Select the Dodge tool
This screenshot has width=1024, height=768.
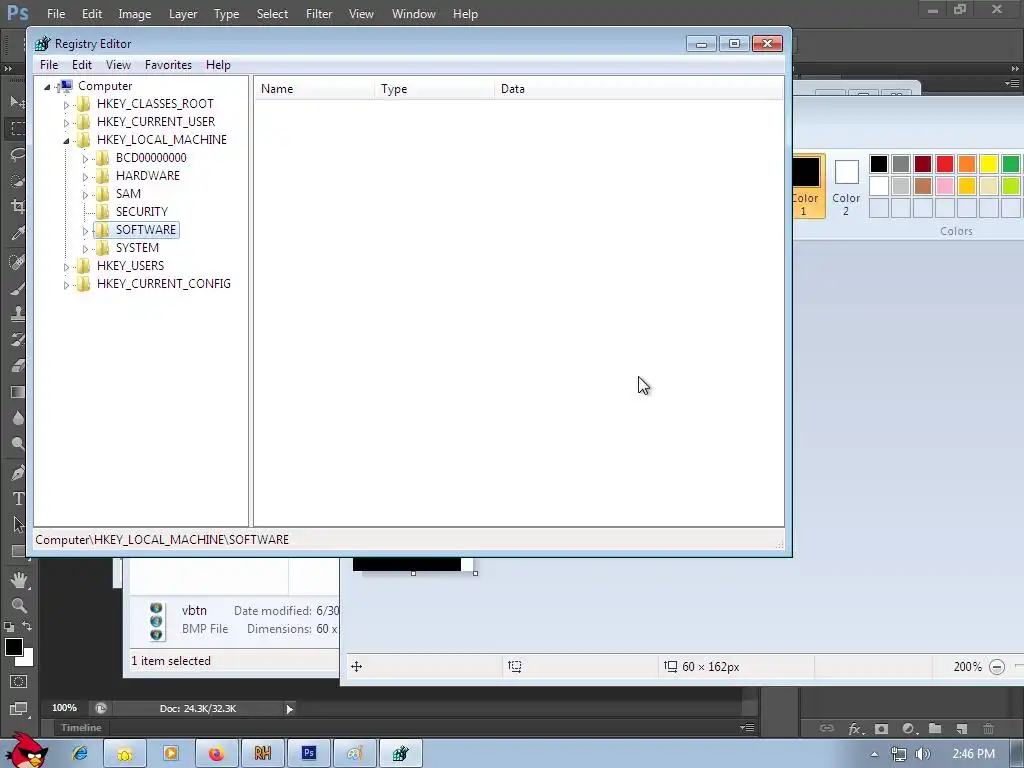[17, 444]
